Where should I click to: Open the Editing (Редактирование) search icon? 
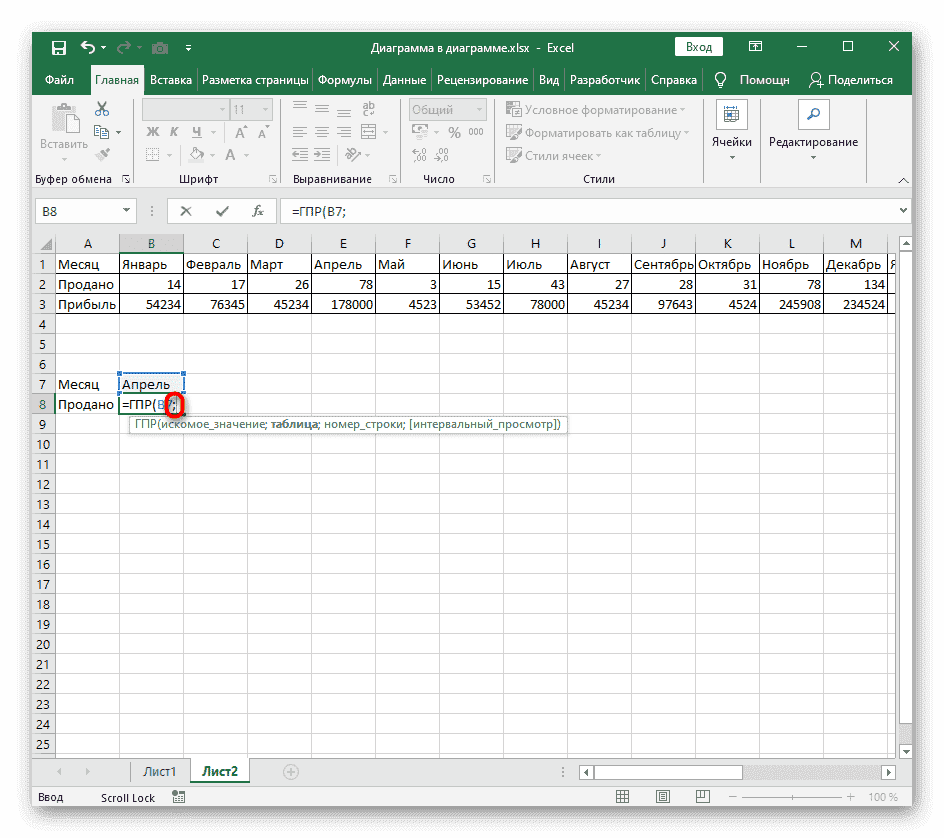(x=812, y=115)
